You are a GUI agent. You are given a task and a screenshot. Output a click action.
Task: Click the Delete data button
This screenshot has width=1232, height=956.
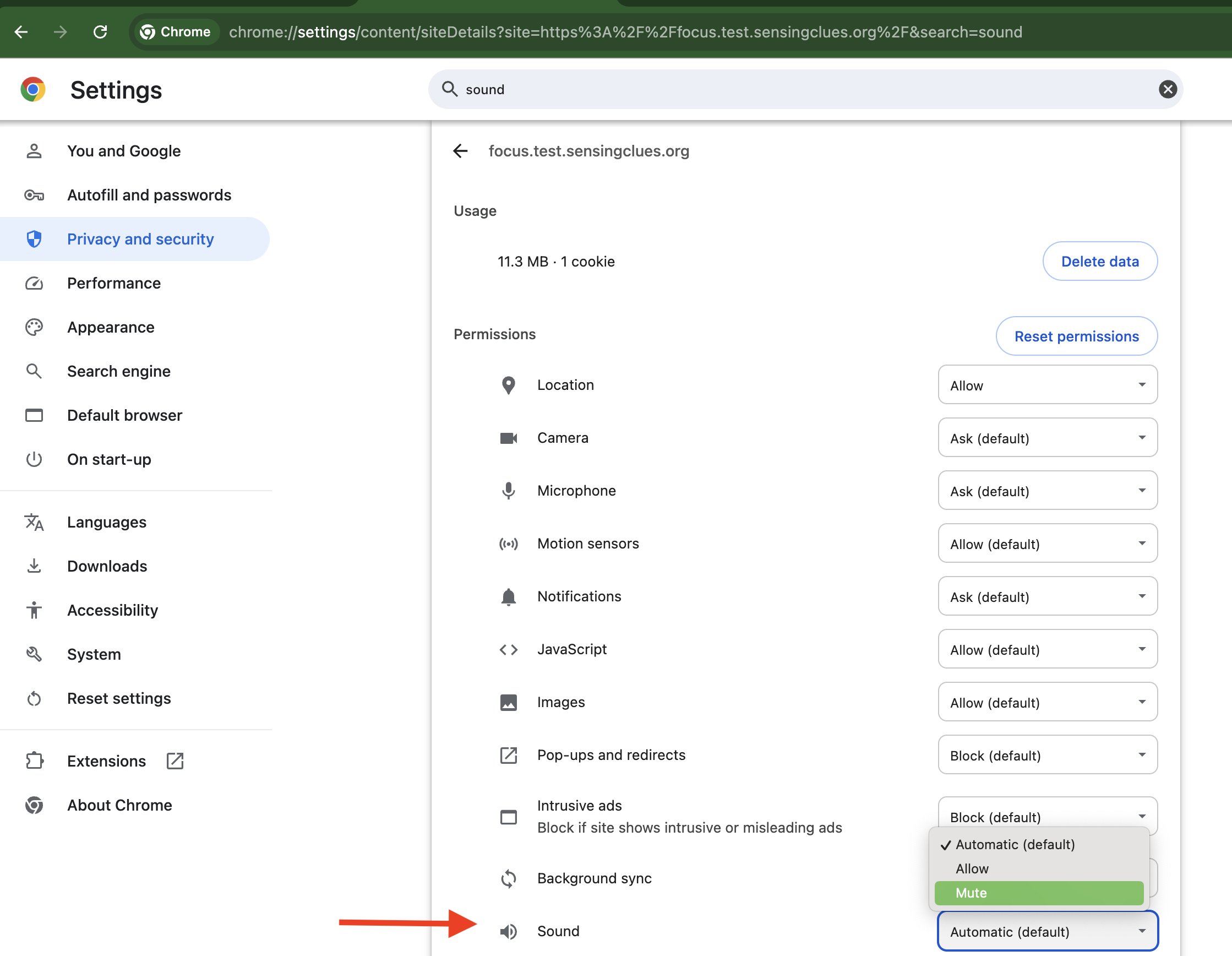coord(1099,261)
